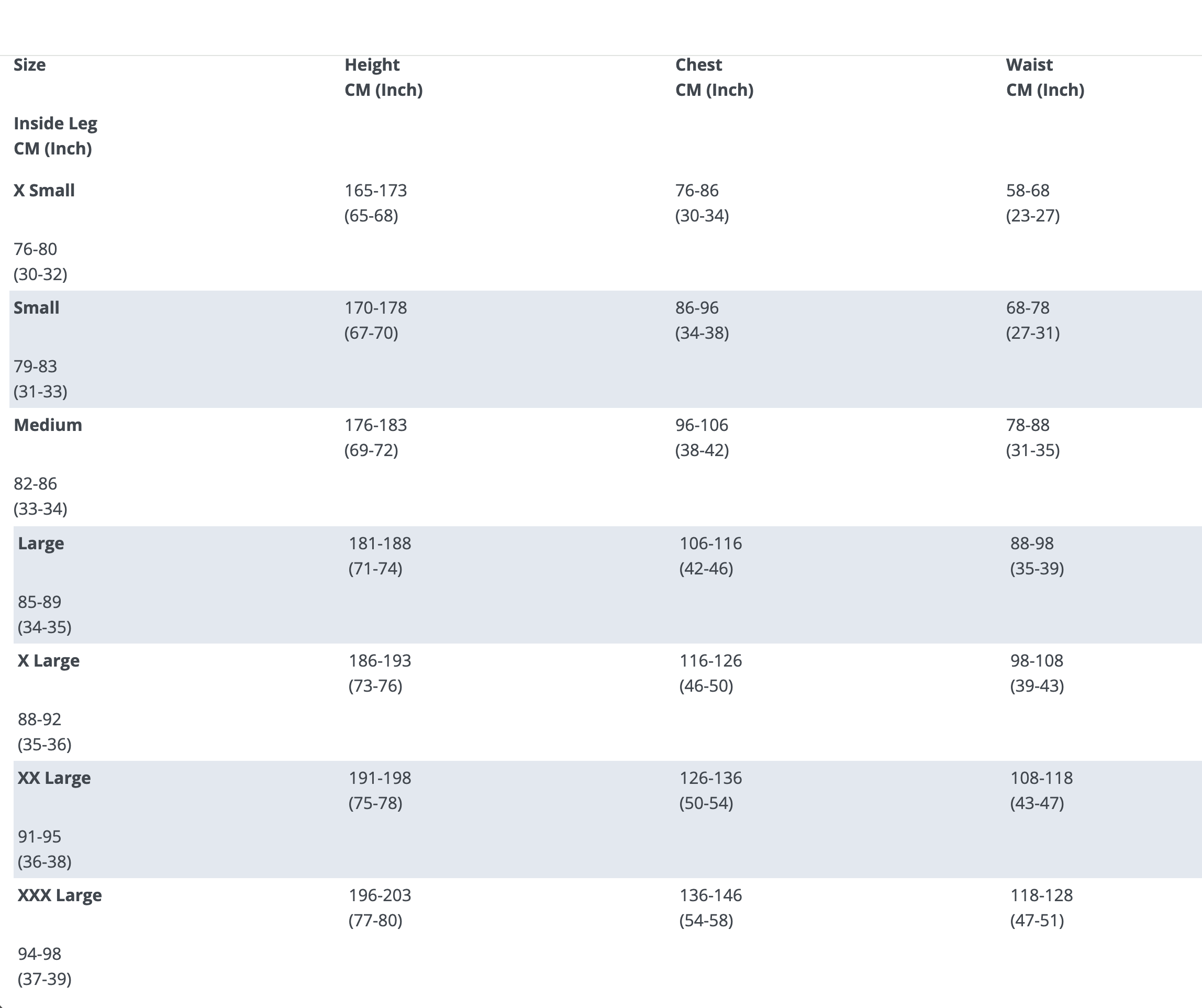Click the Chest CM (Inch) header
1202x1008 pixels.
pos(714,77)
